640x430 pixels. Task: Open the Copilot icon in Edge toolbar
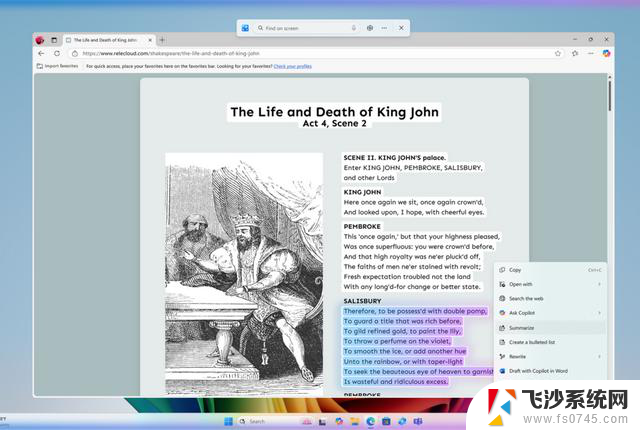[606, 53]
